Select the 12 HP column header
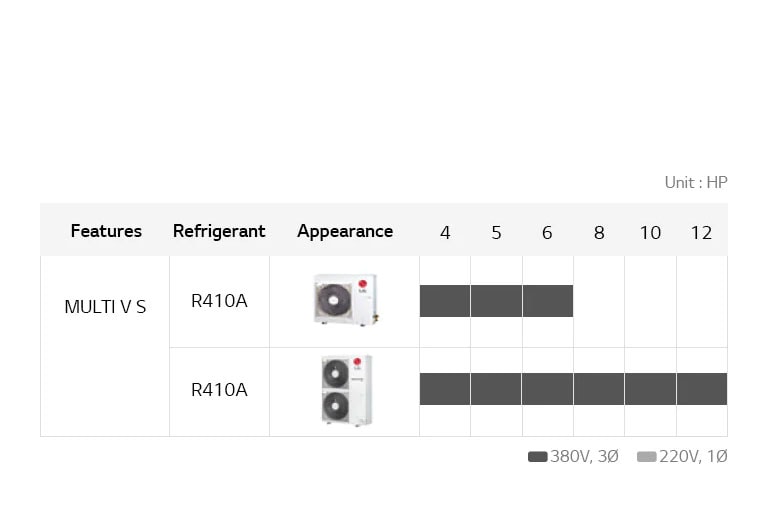The width and height of the screenshot is (768, 525). click(x=701, y=233)
